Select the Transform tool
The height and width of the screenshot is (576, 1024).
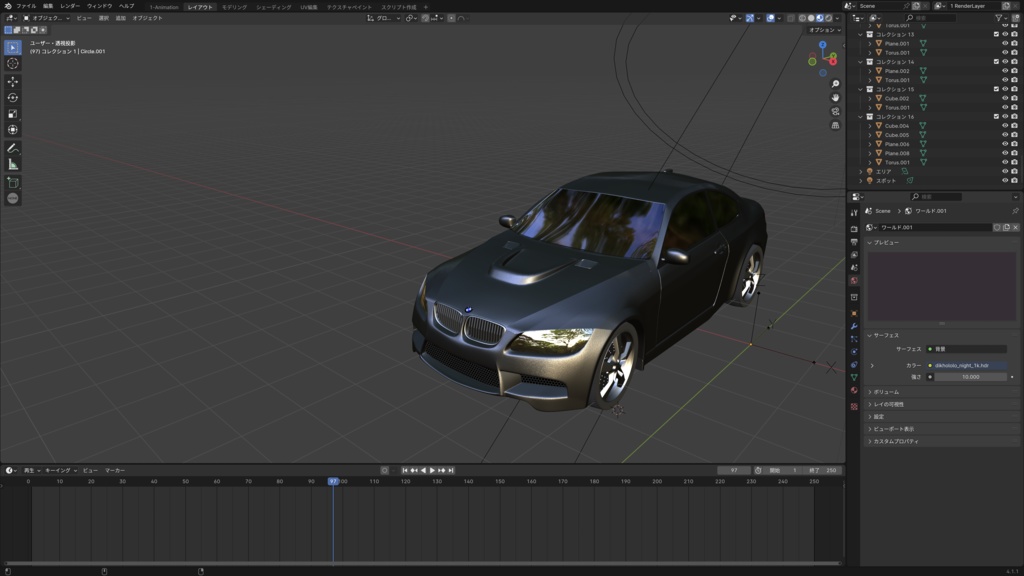[x=12, y=129]
